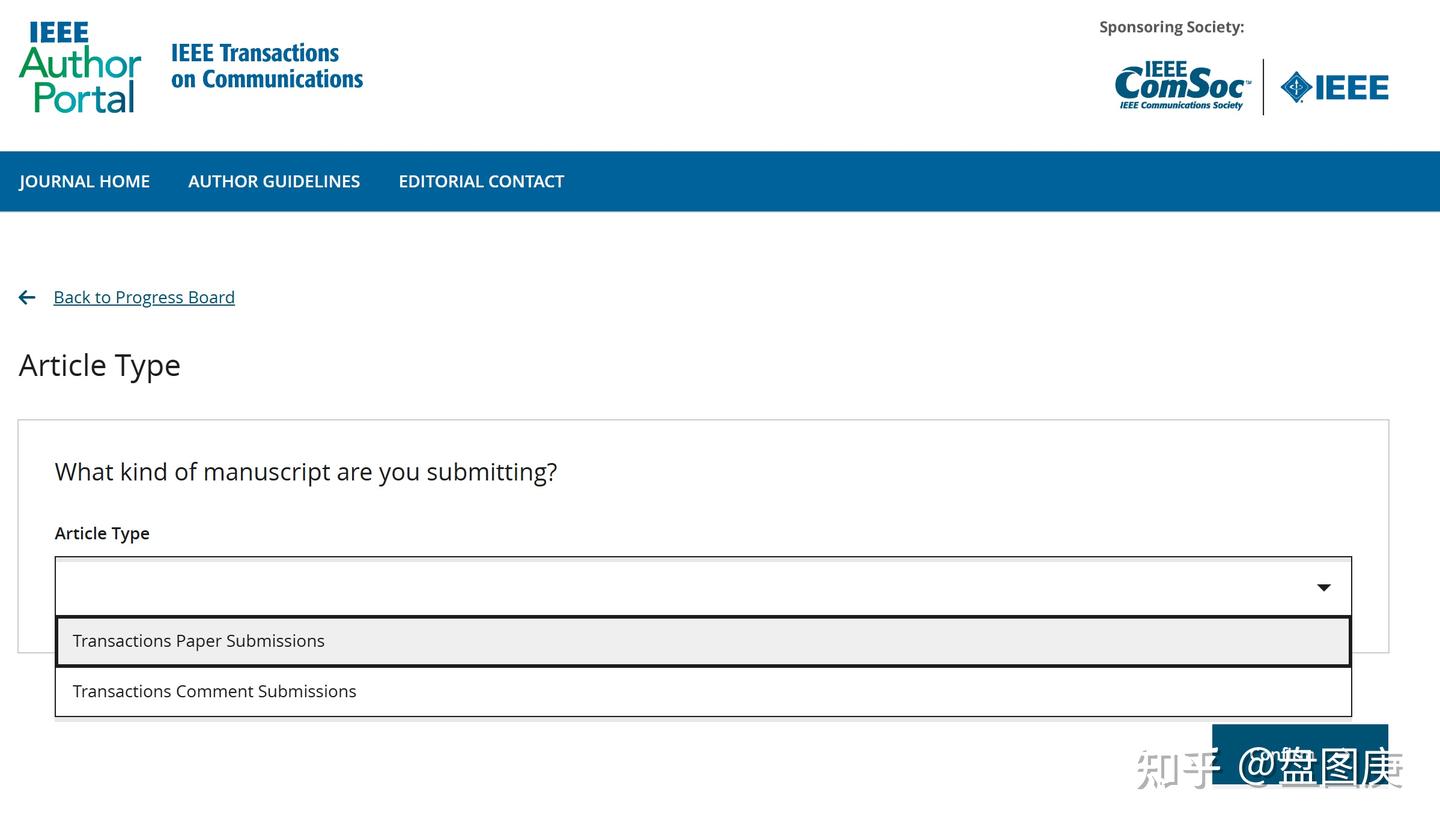The image size is (1440, 827).
Task: Follow the Back to Progress Board link
Action: (x=144, y=297)
